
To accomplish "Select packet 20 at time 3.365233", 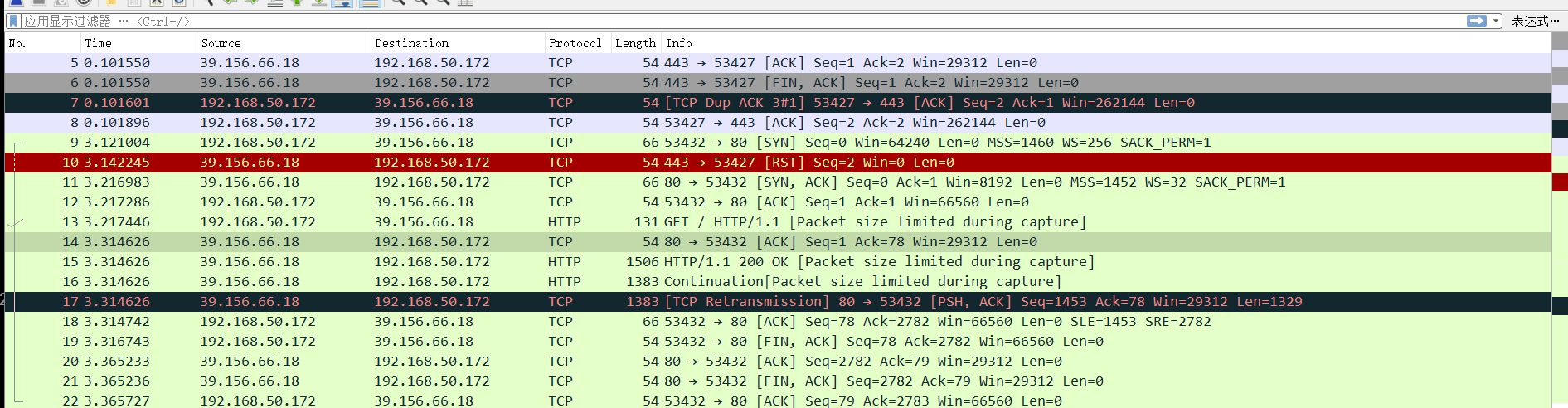I will 778,362.
